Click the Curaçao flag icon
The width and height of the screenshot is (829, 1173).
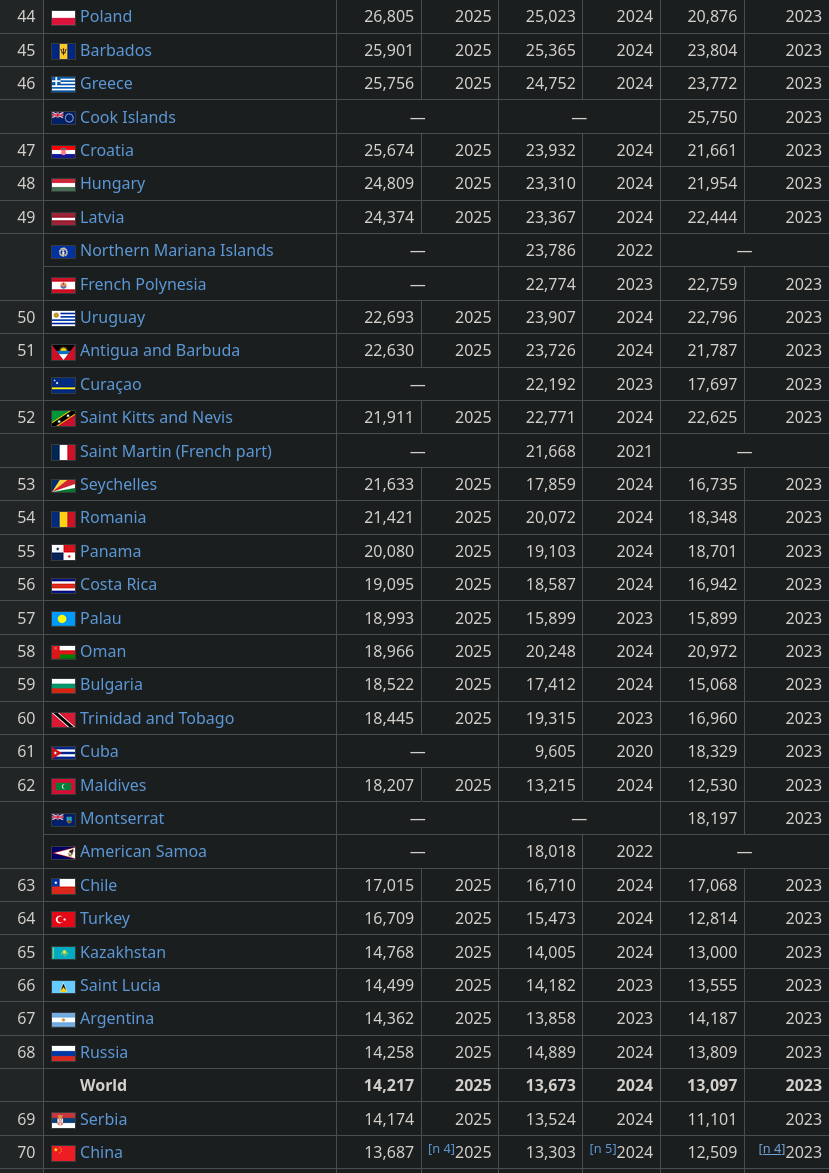pos(63,385)
